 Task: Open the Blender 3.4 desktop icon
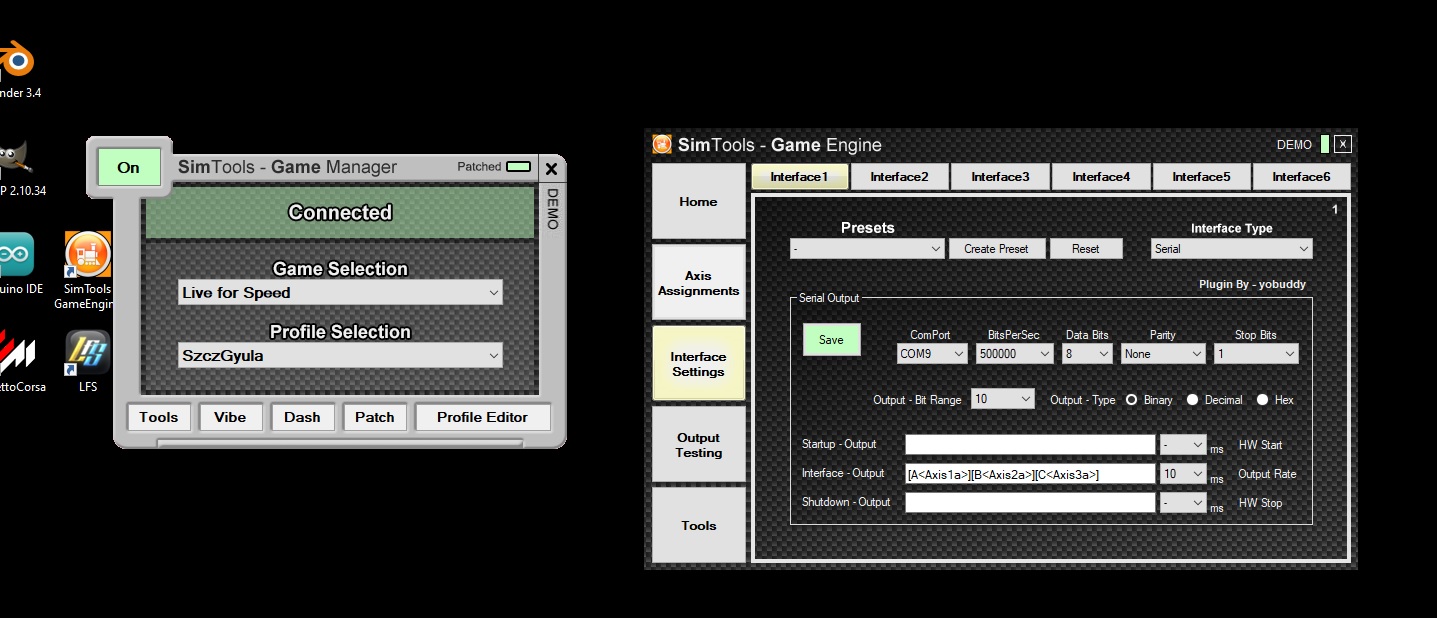[x=17, y=68]
